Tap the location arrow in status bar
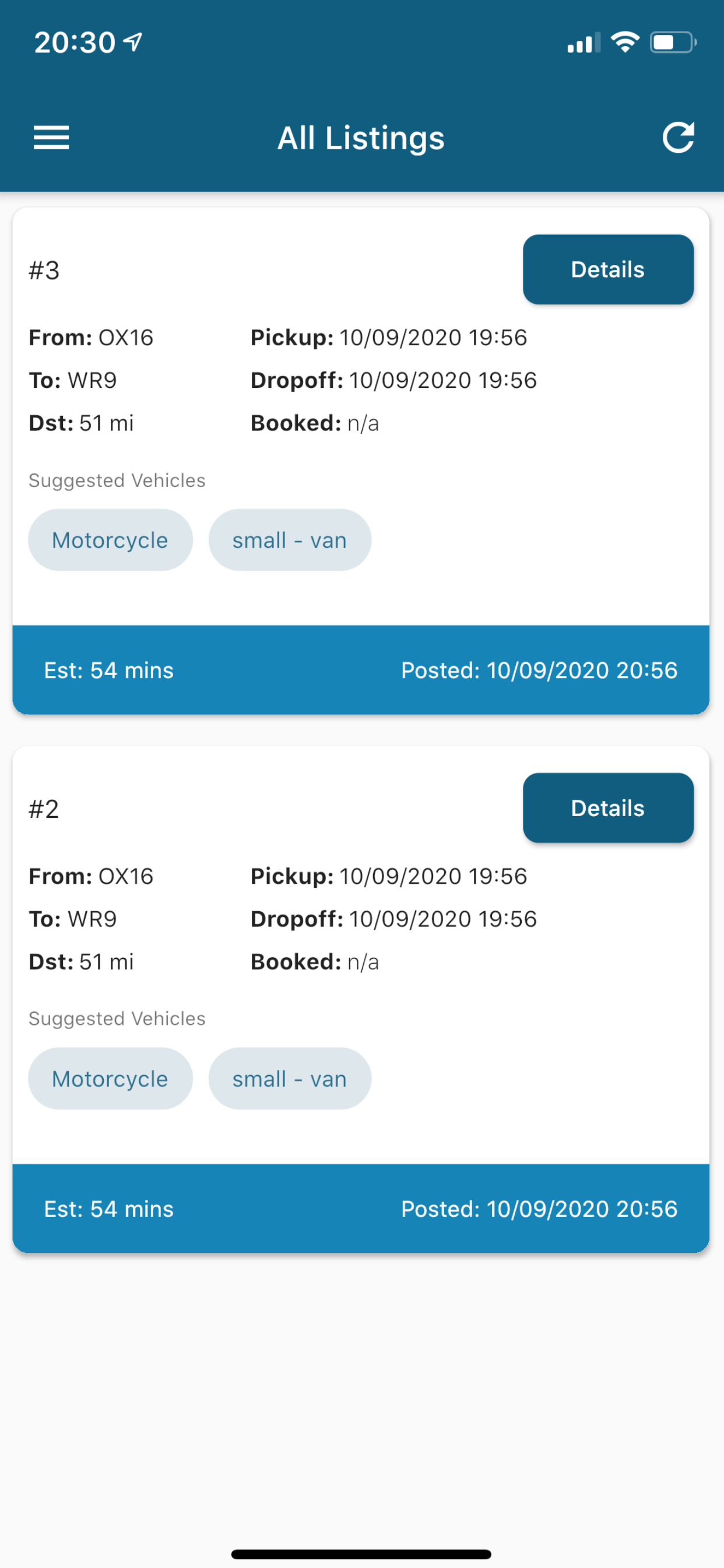 [133, 42]
